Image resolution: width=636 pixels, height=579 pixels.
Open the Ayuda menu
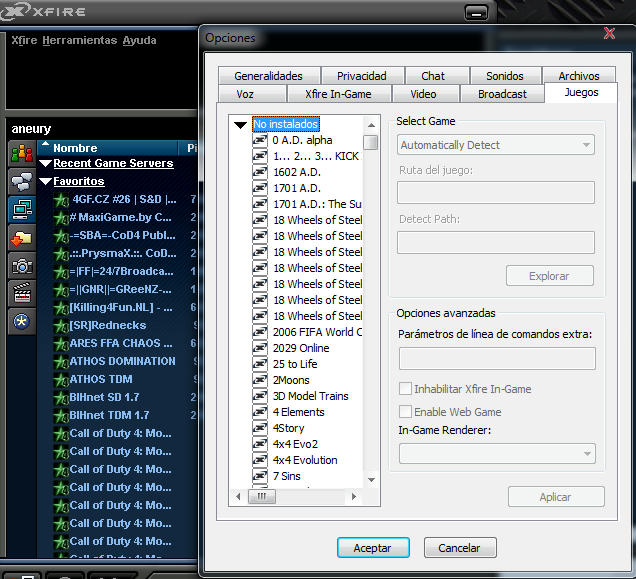(x=139, y=40)
